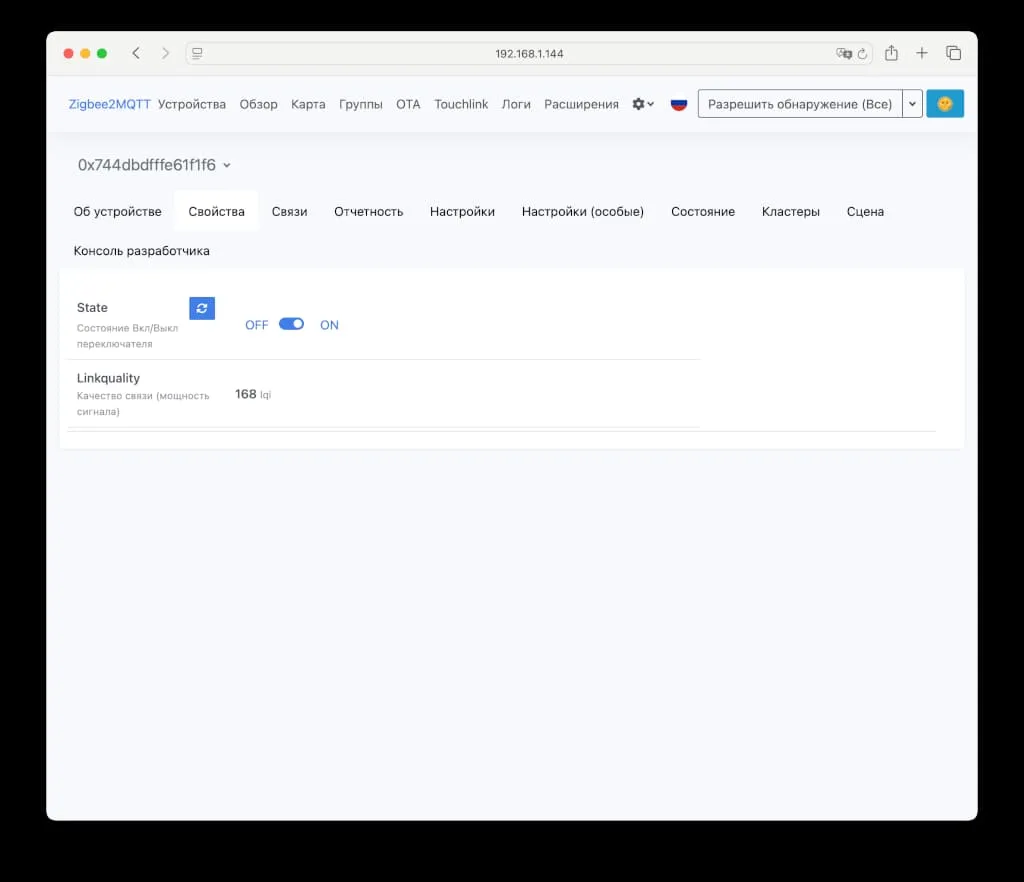Minimize the Safari window with the yellow button
Viewport: 1024px width, 882px height.
(x=85, y=54)
